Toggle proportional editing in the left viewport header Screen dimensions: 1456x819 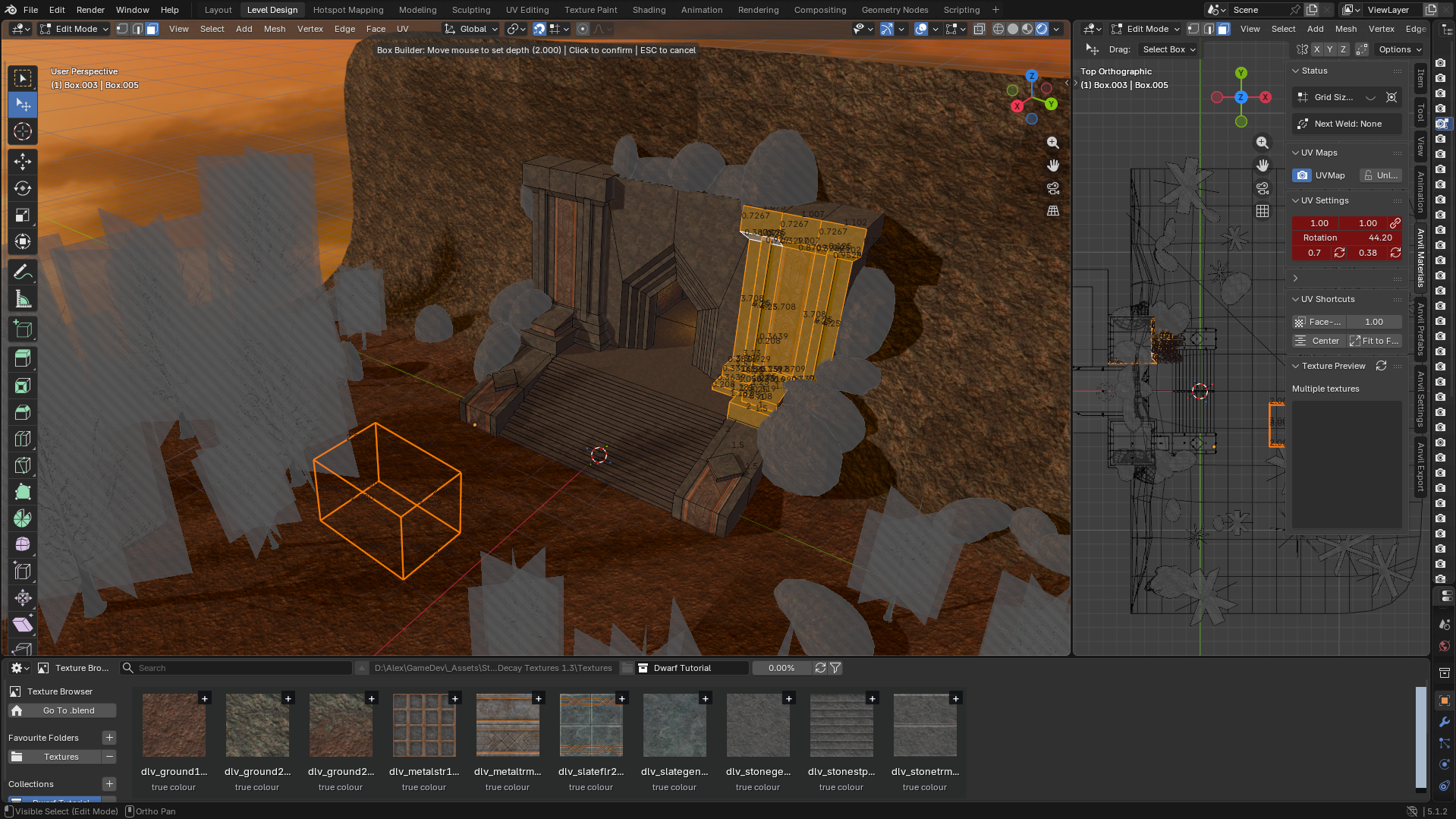click(583, 29)
